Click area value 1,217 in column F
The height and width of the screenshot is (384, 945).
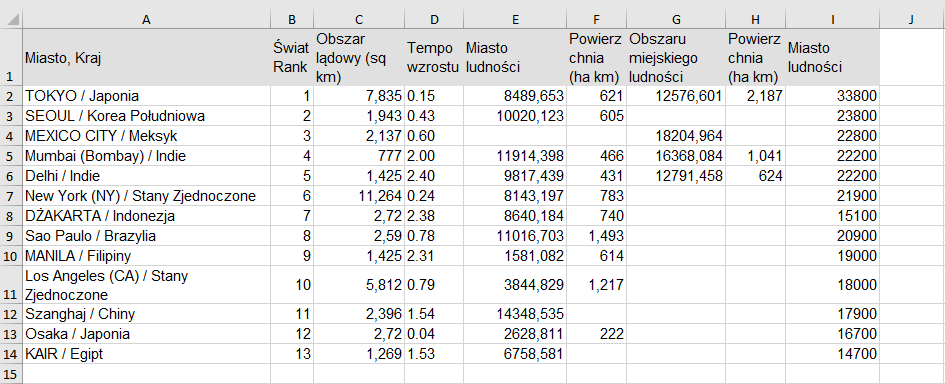596,285
